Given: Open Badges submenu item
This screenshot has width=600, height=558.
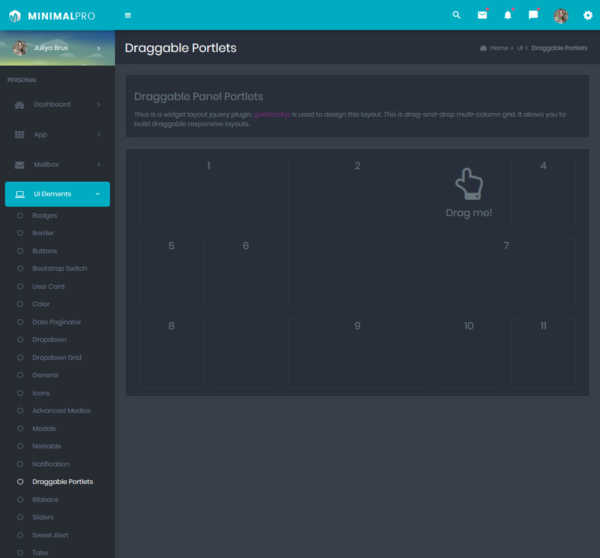Looking at the screenshot, I should [44, 215].
